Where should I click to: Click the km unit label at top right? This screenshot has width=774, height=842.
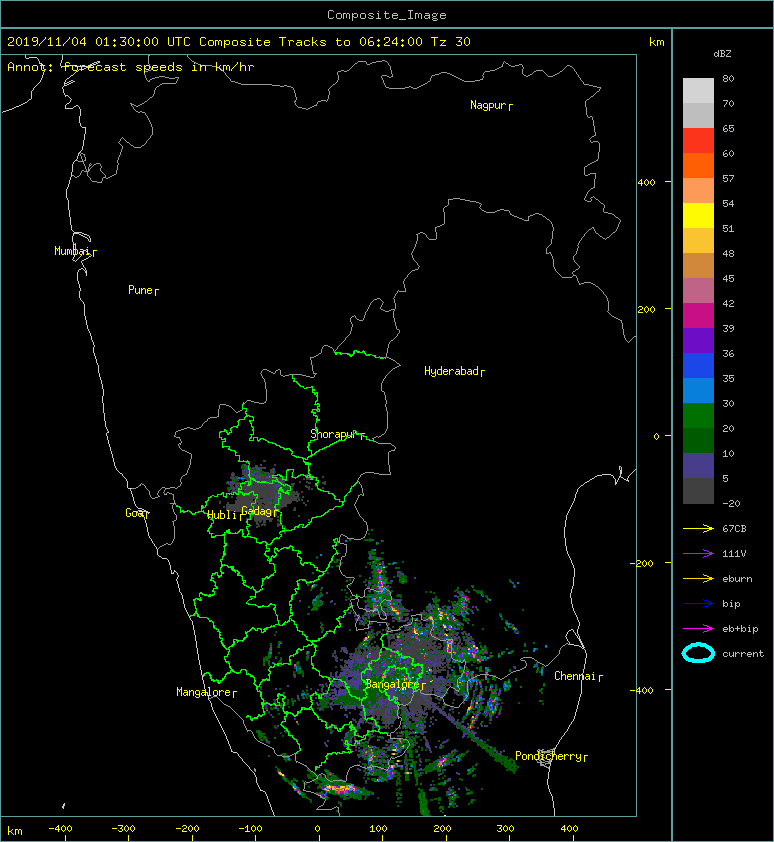(x=657, y=42)
